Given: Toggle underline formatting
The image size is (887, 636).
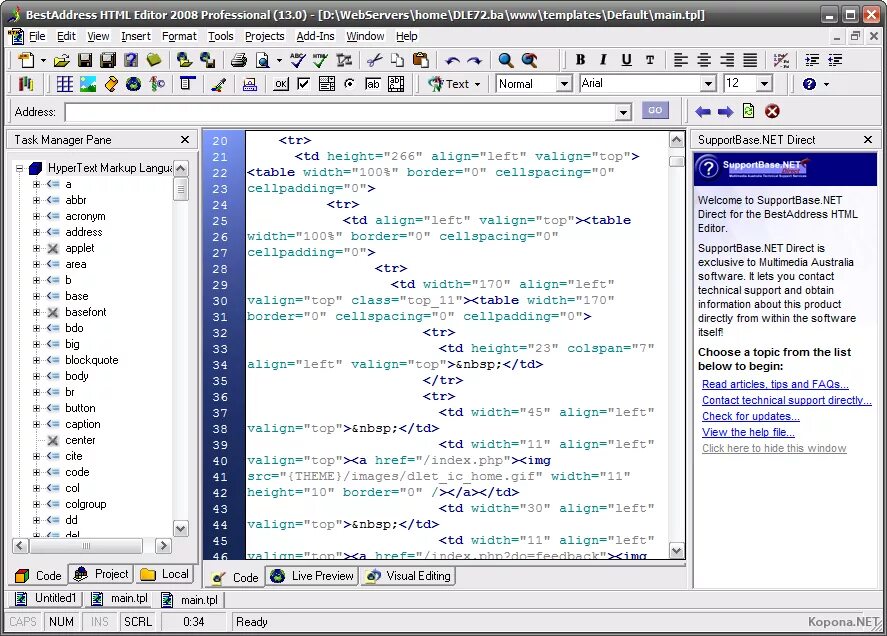Looking at the screenshot, I should click(626, 60).
